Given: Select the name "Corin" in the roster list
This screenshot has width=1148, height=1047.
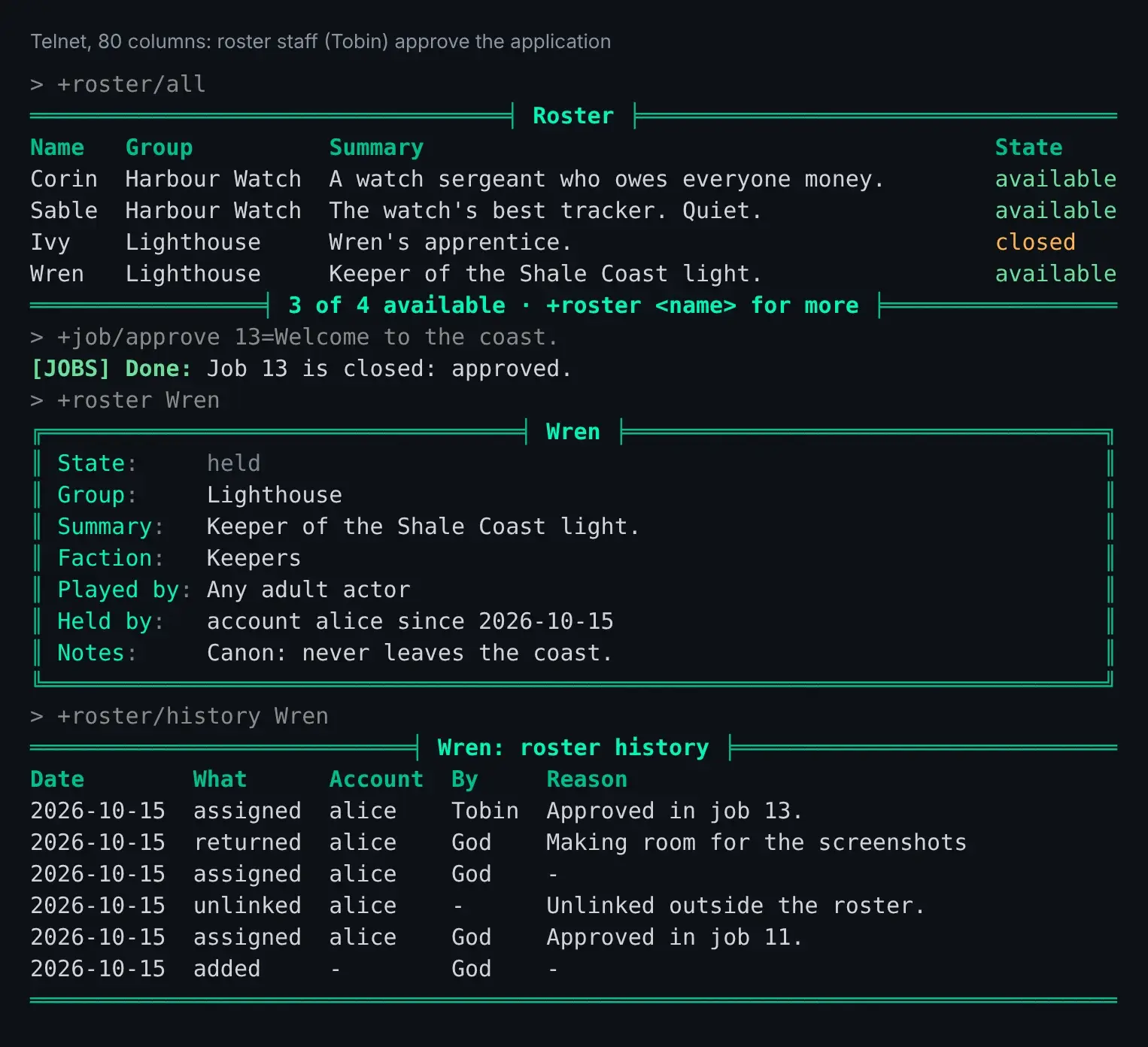Looking at the screenshot, I should click(x=64, y=179).
